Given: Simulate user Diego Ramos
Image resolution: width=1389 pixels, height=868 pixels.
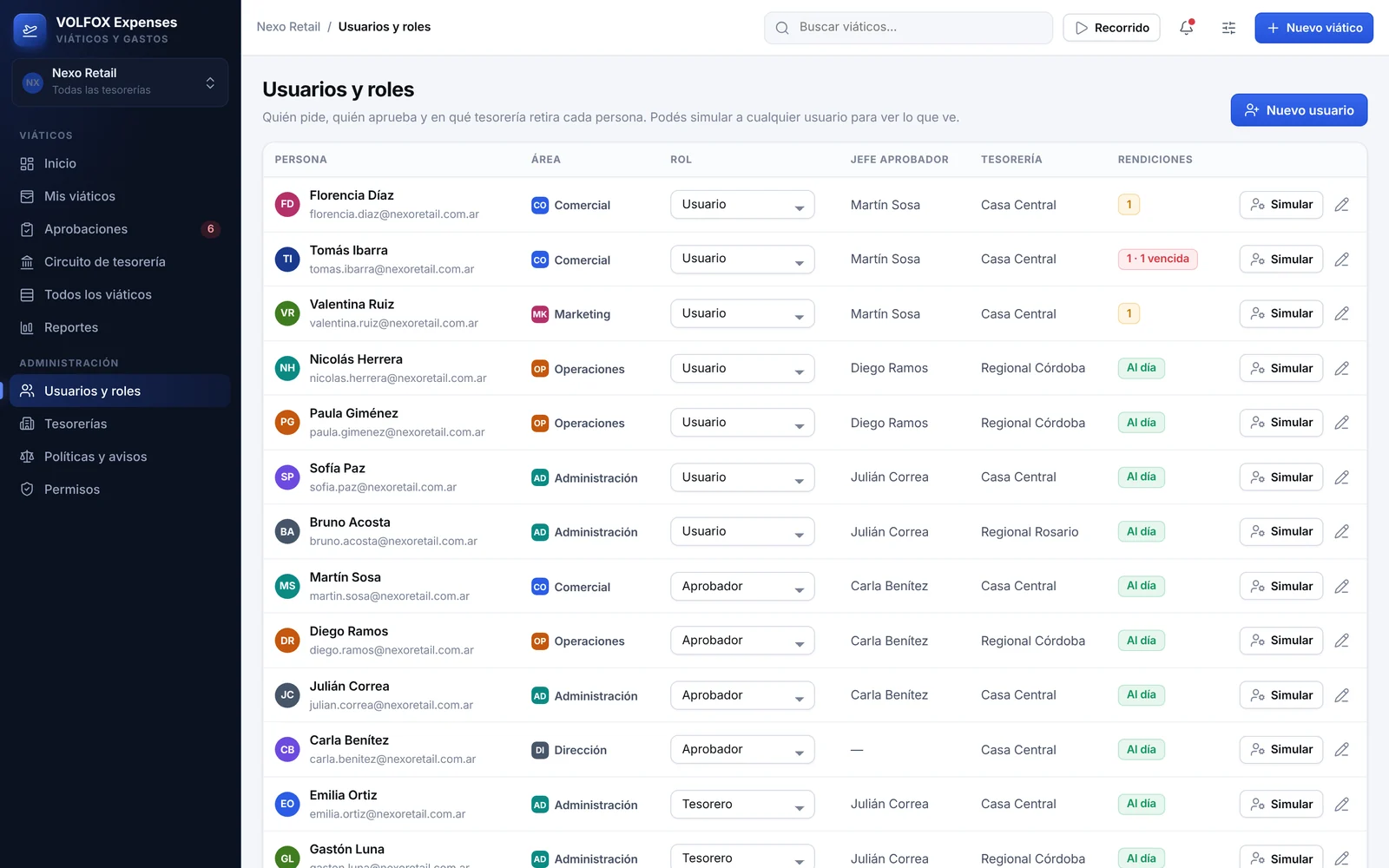Looking at the screenshot, I should click(1280, 641).
